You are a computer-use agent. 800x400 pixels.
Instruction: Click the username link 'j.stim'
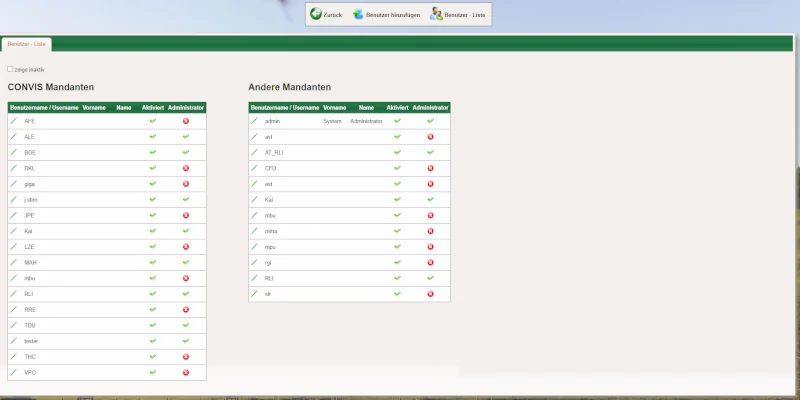pos(31,199)
